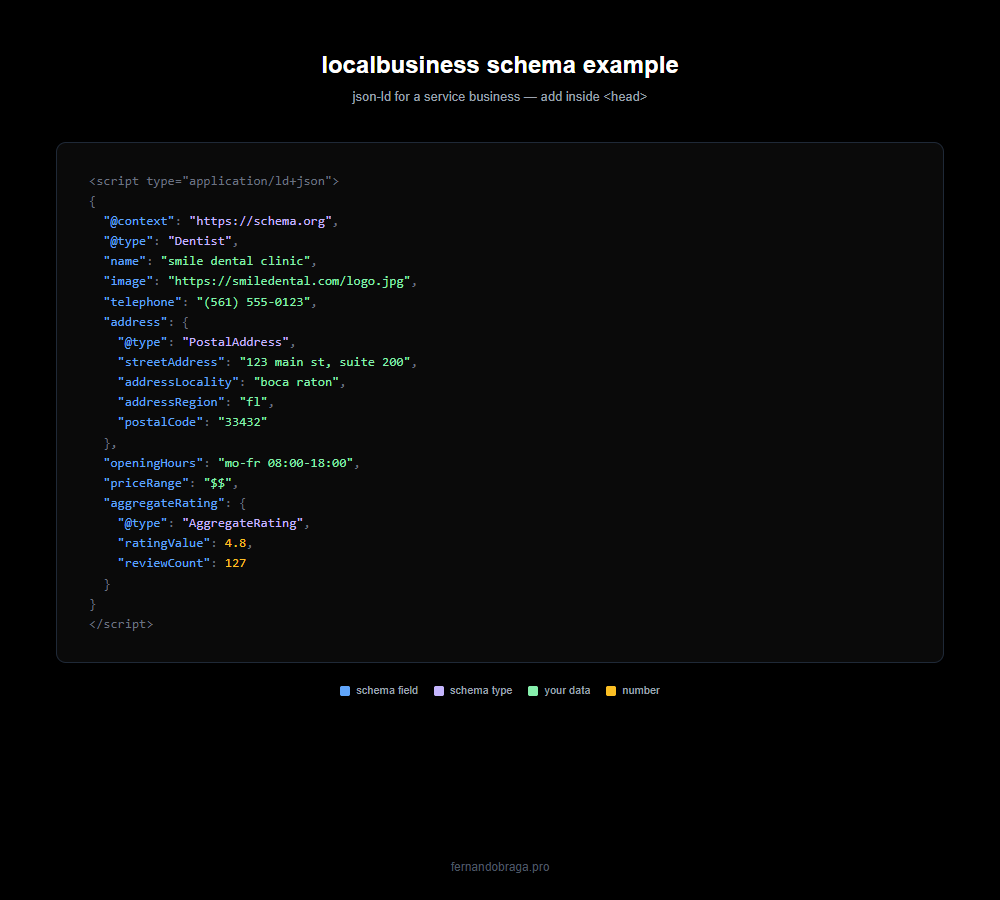Click the "smile dental clinic" value
The image size is (1000, 900).
point(235,262)
